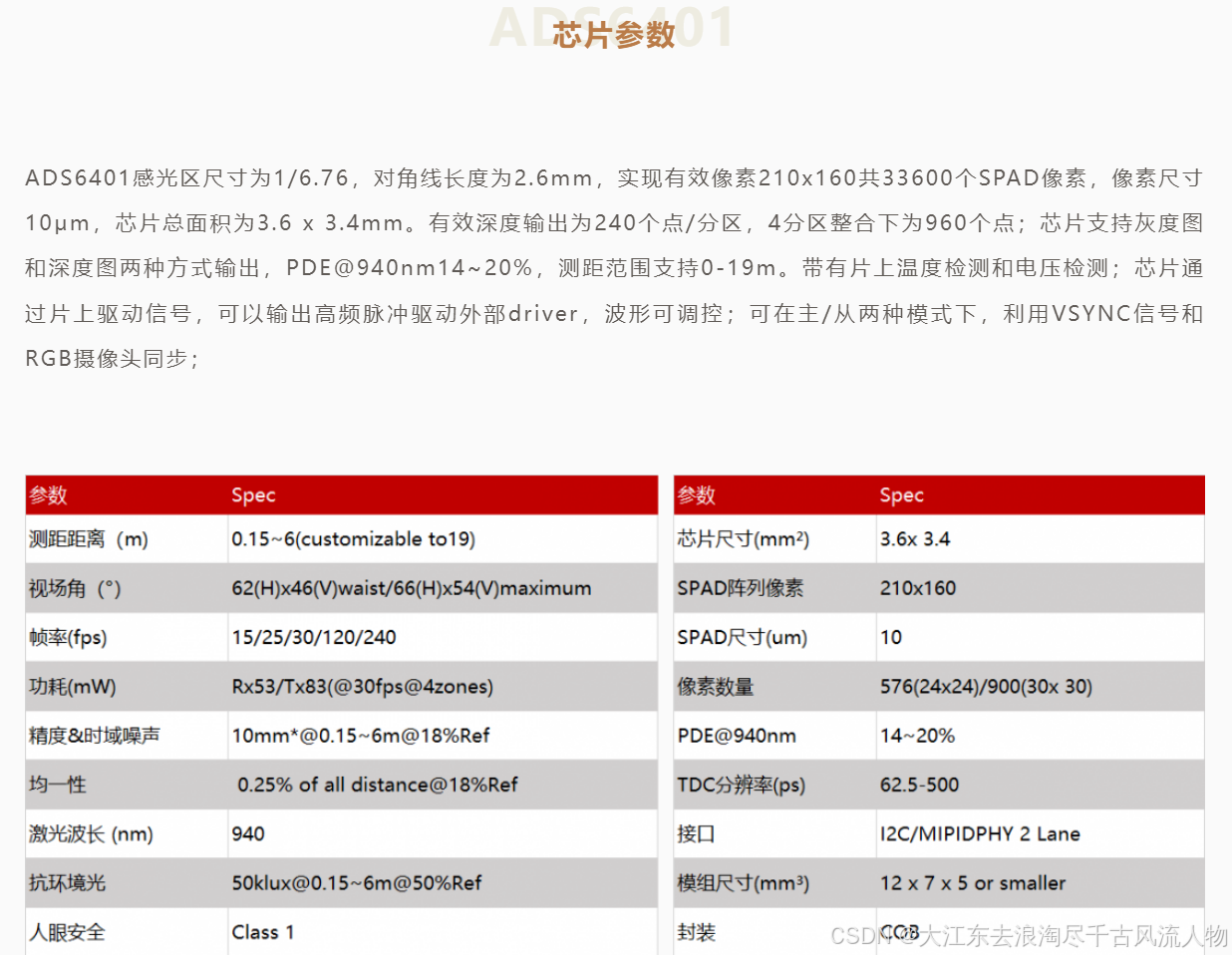The image size is (1232, 955).
Task: Click the 576(24x24)/900(30x 30) value
Action: tap(986, 686)
